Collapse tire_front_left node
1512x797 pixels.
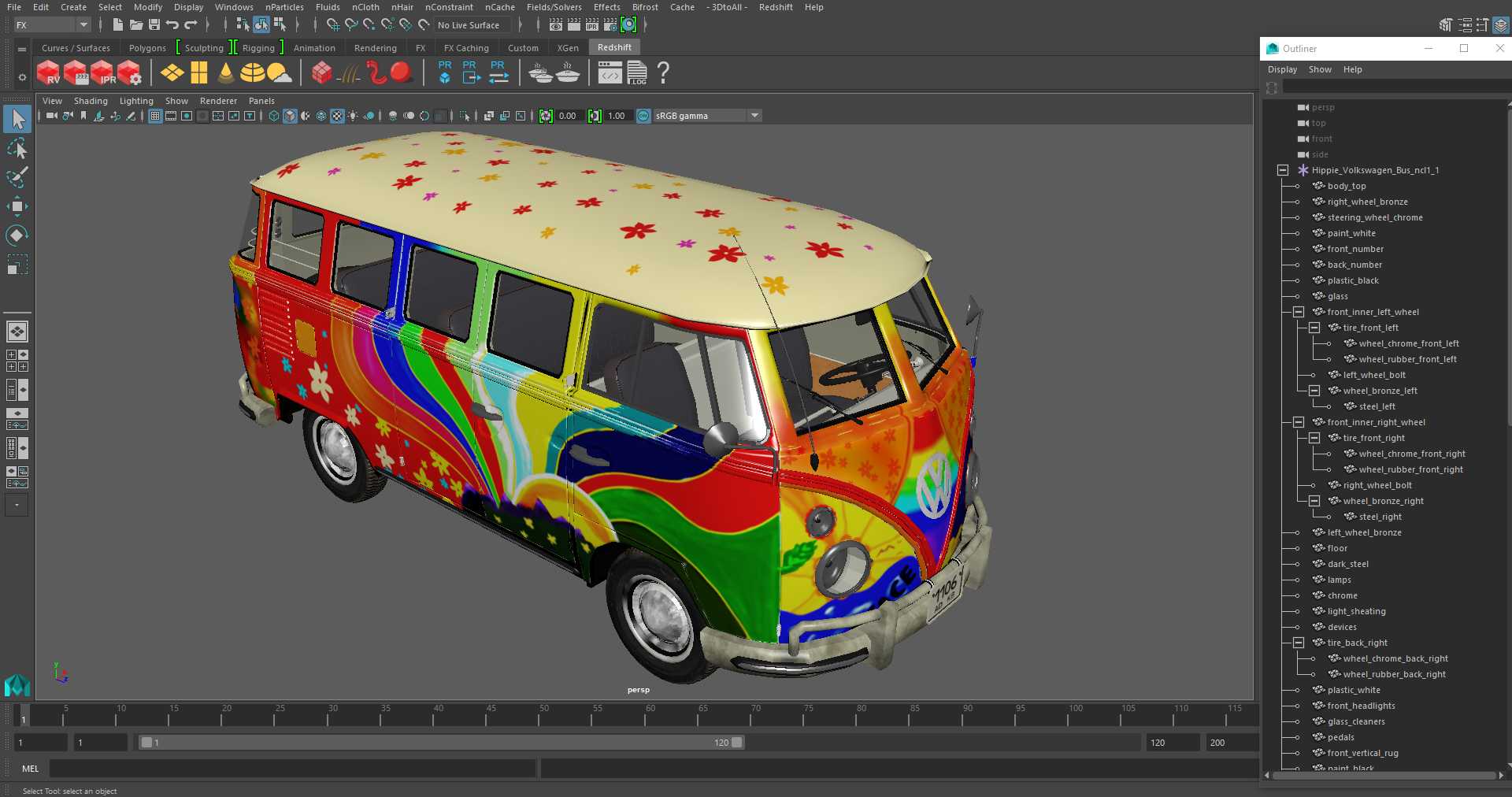tap(1314, 328)
